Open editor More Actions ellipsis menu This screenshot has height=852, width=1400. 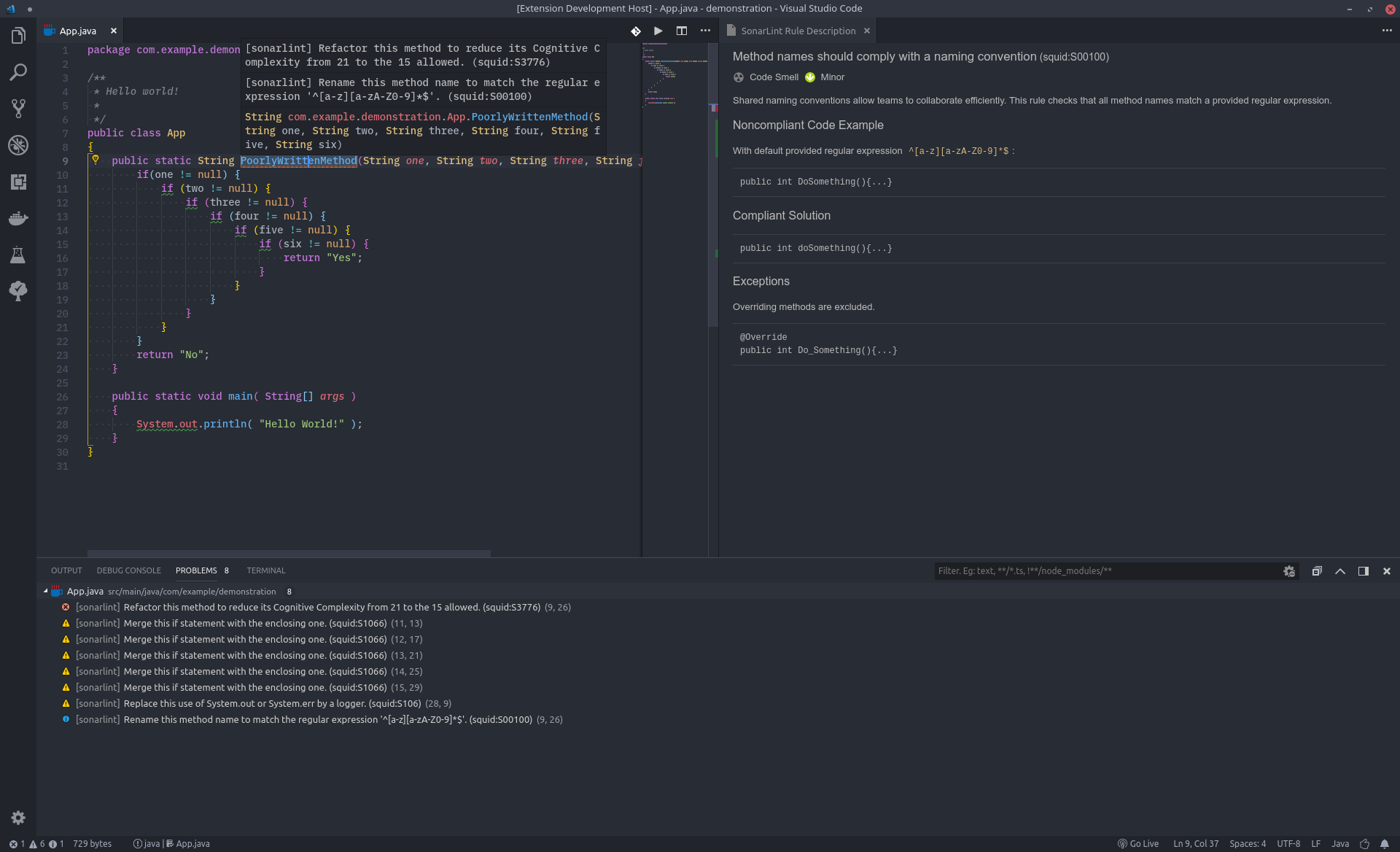(x=704, y=31)
